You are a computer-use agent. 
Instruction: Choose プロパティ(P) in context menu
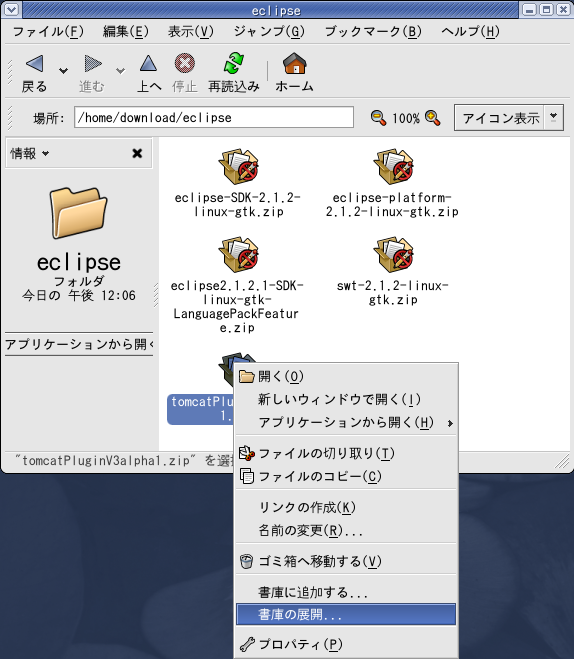(x=346, y=644)
